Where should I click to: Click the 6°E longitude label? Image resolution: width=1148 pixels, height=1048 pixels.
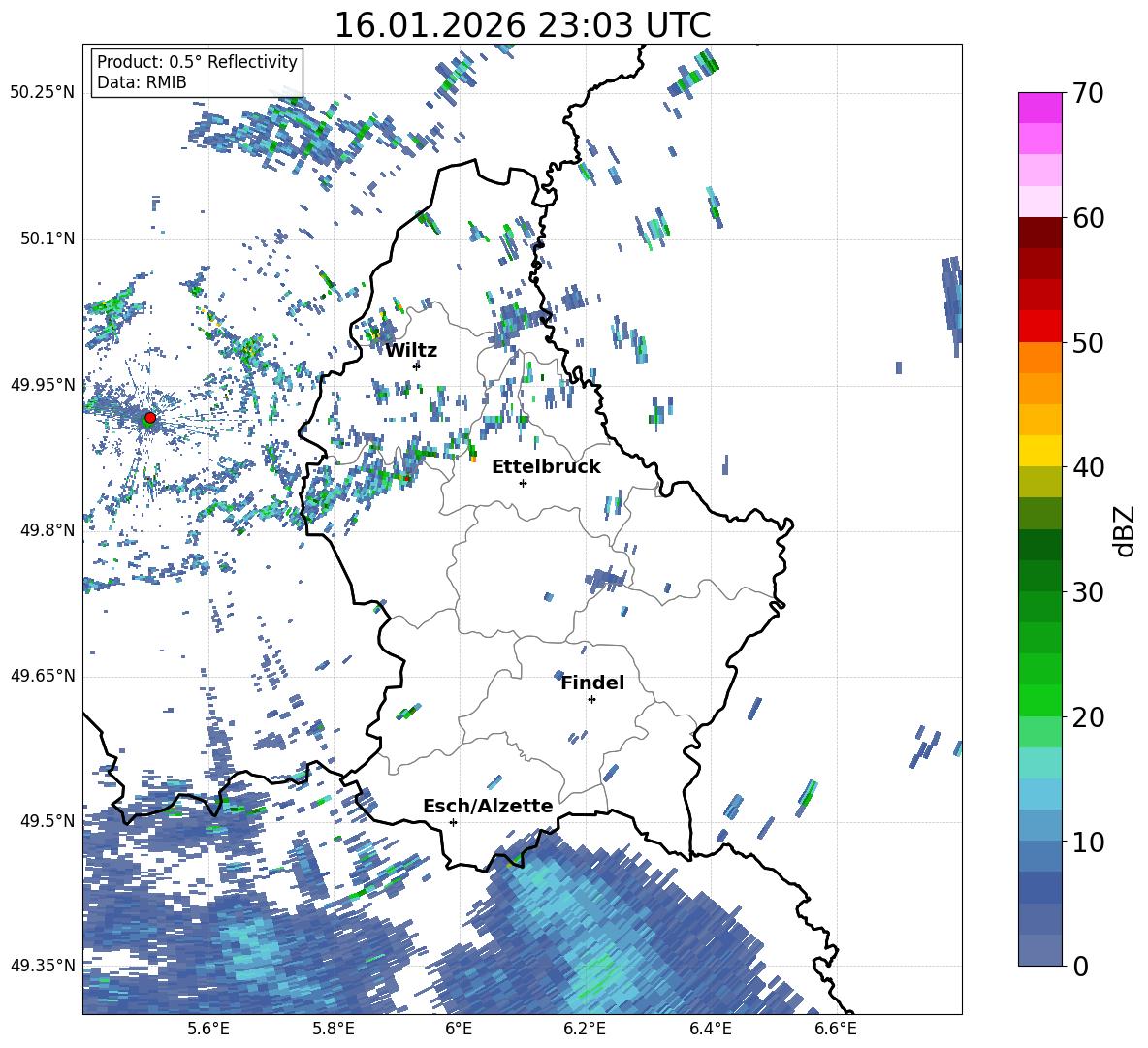pyautogui.click(x=459, y=1029)
